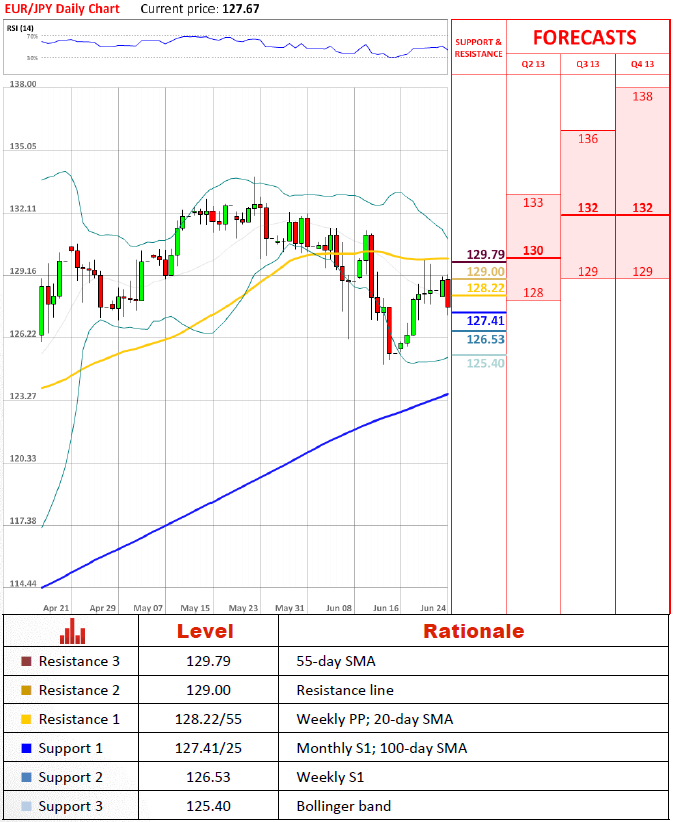Click the 129.79 cell in Level column
676x822 pixels.
pyautogui.click(x=208, y=661)
